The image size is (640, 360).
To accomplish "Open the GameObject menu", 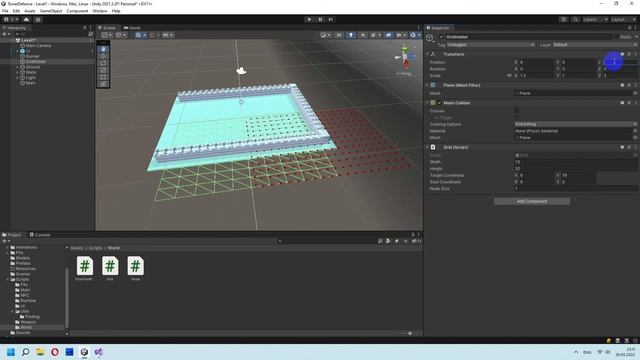I will [x=51, y=11].
